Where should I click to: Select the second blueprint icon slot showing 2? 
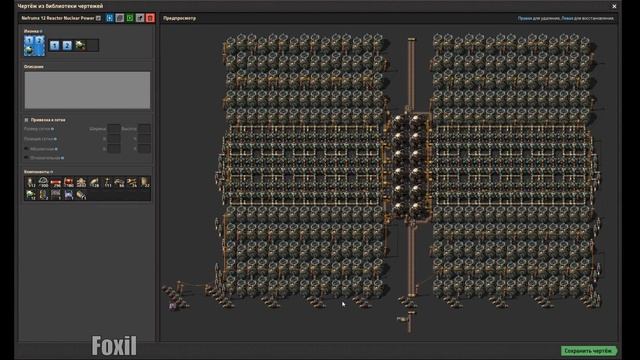coord(67,45)
